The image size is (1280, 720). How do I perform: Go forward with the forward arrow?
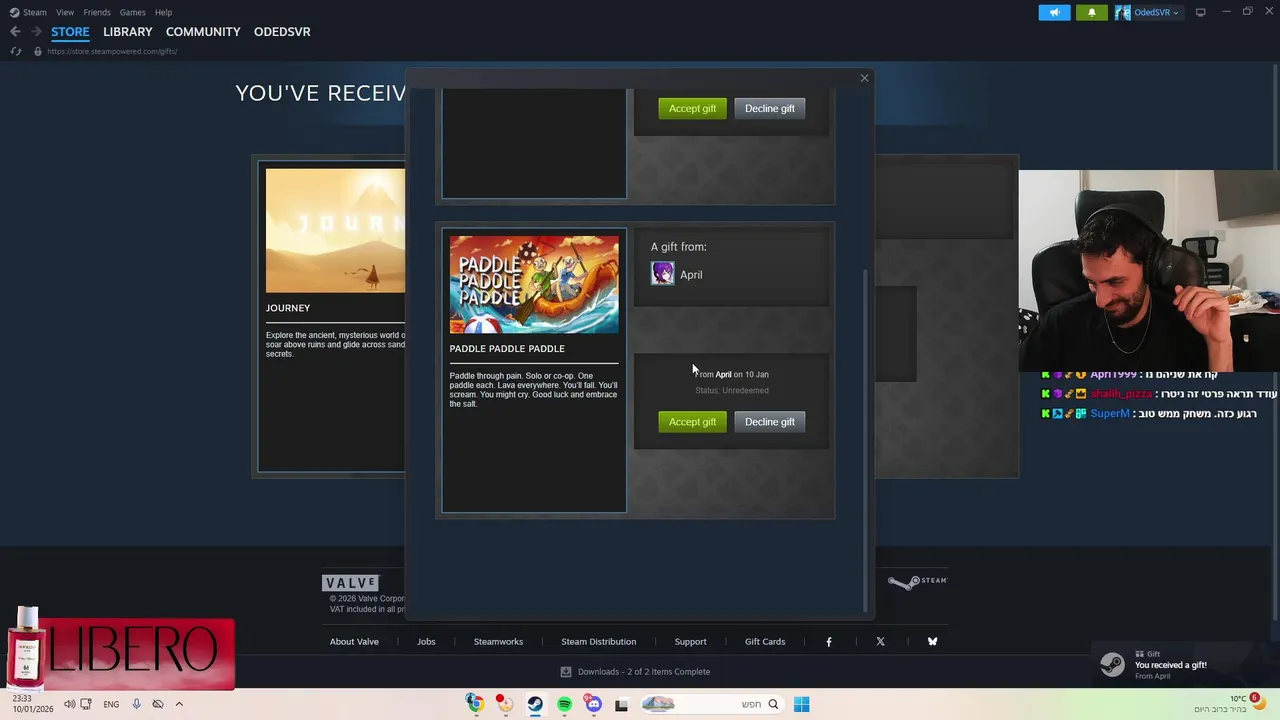pyautogui.click(x=36, y=32)
